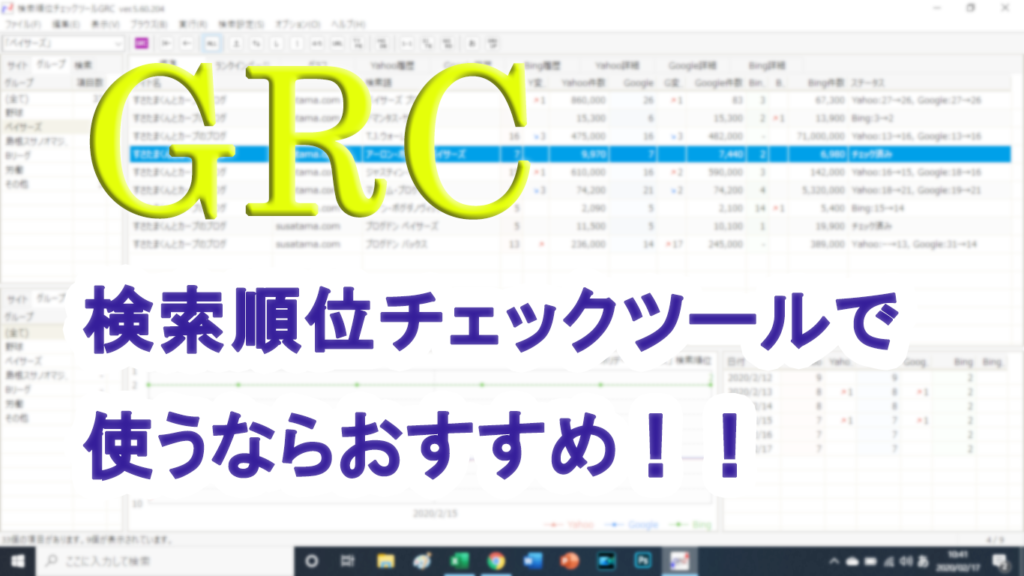The height and width of the screenshot is (576, 1024).
Task: Open the Yahoo履歴 tab
Action: (x=392, y=65)
